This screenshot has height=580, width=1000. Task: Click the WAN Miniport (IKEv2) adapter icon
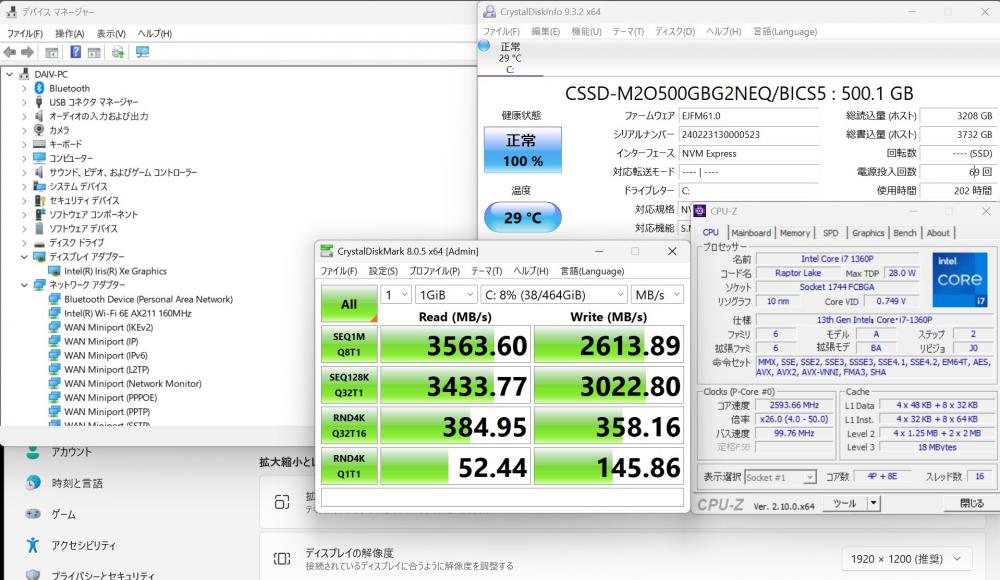[54, 327]
